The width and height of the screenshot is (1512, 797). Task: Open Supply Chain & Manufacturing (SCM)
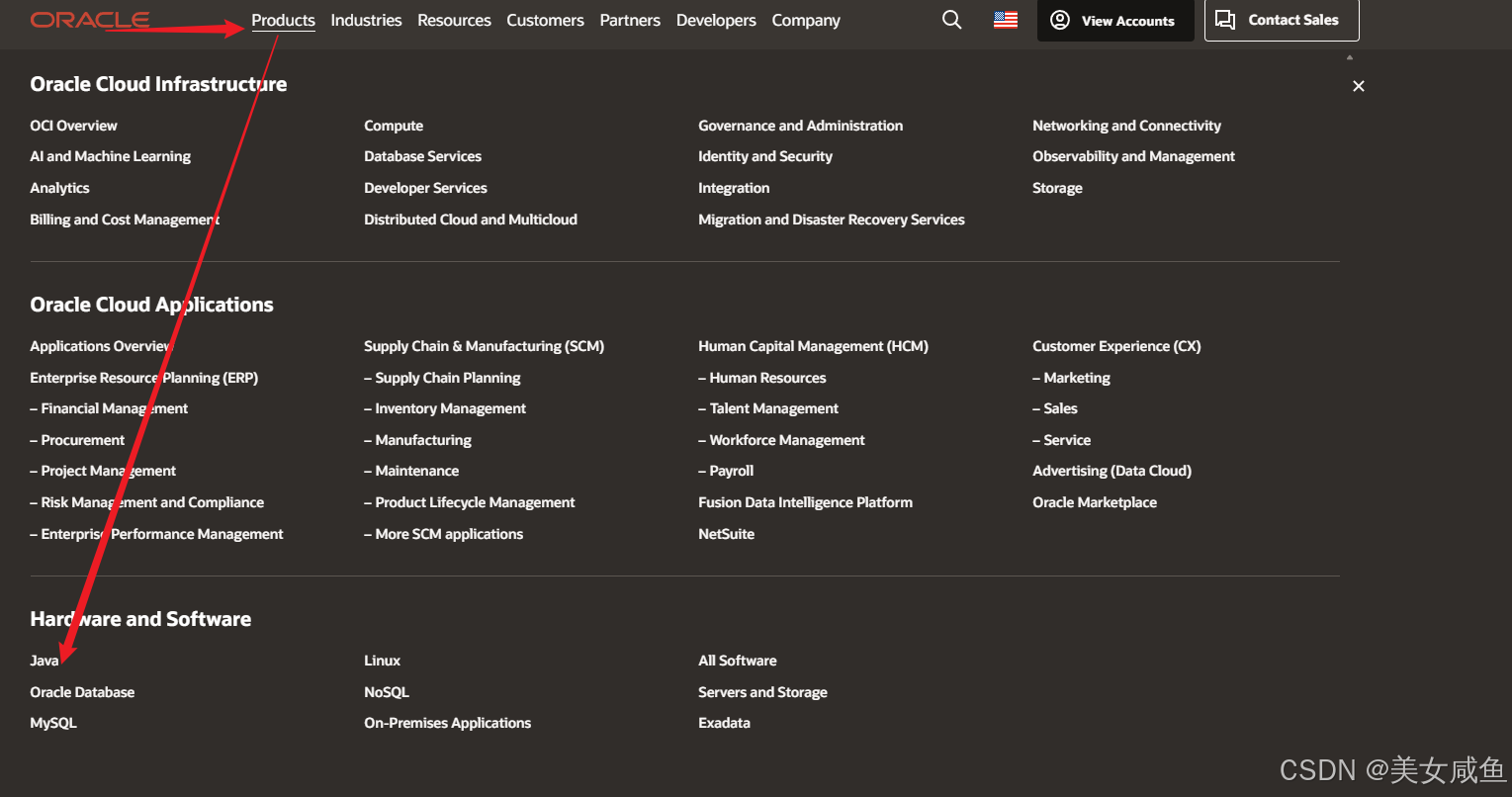484,346
